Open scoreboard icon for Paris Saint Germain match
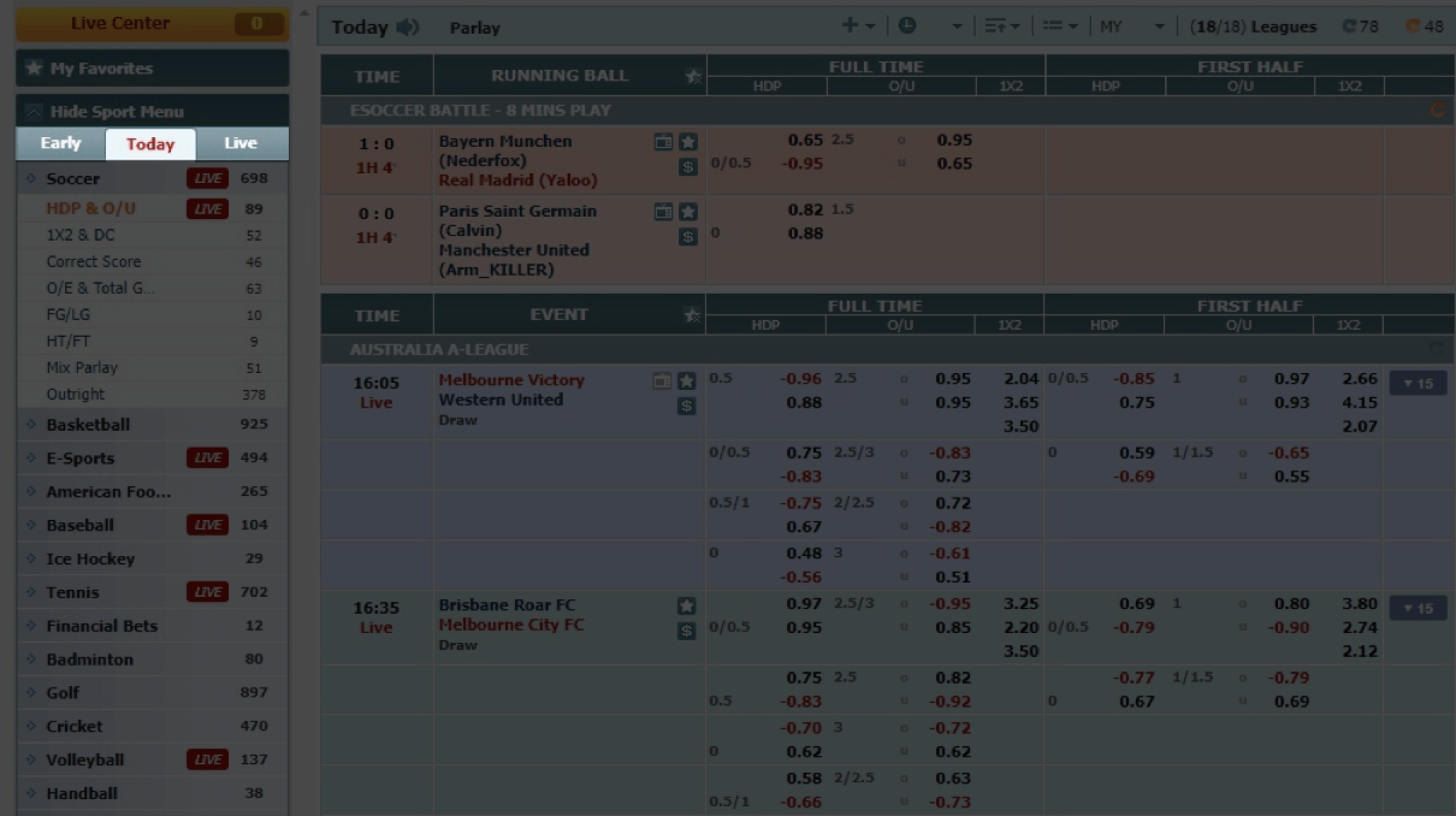Screen dimensions: 1456x816 [x=663, y=212]
